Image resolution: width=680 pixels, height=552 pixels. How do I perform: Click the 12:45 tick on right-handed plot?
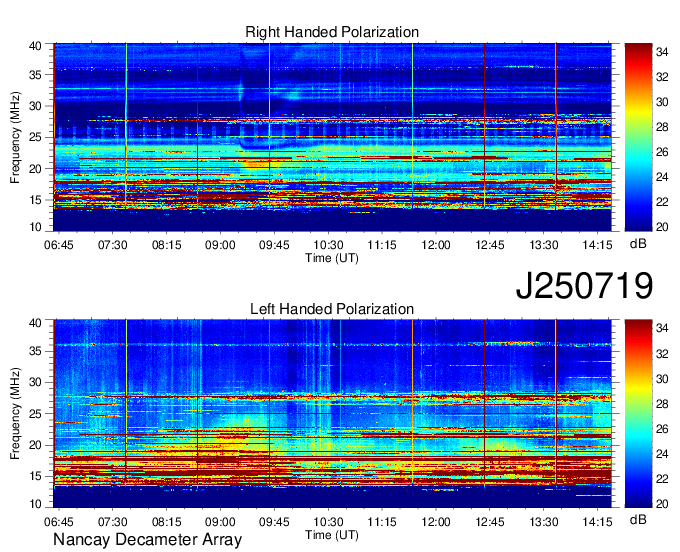pyautogui.click(x=490, y=245)
